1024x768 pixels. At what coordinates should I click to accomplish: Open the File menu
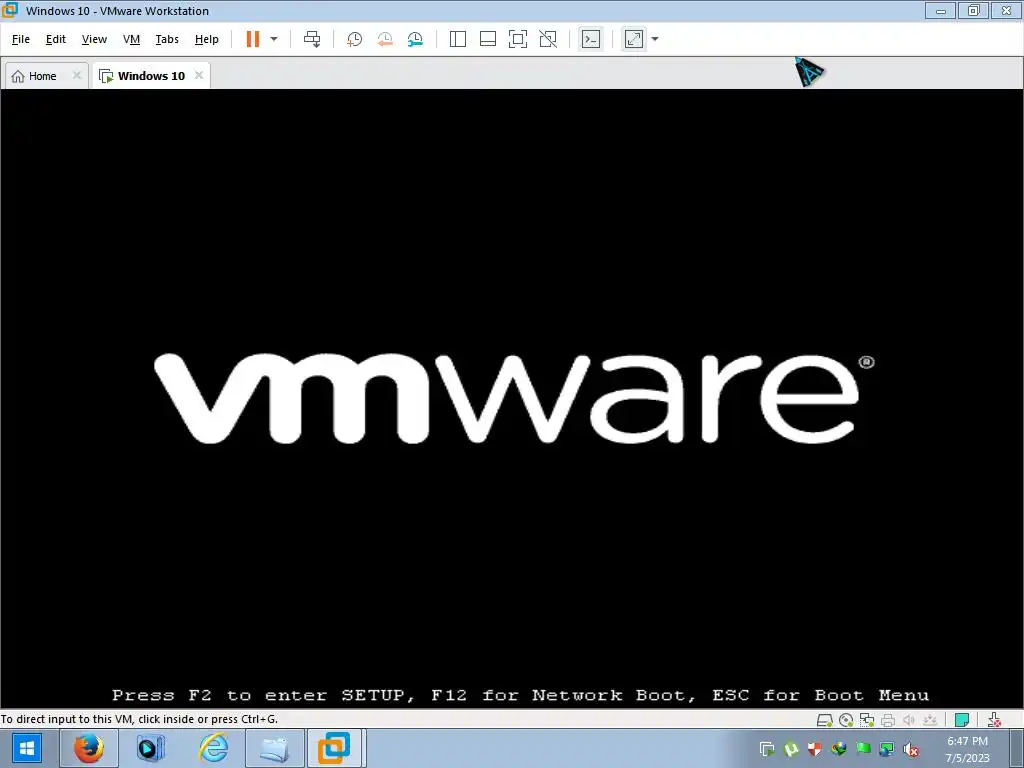[x=21, y=39]
